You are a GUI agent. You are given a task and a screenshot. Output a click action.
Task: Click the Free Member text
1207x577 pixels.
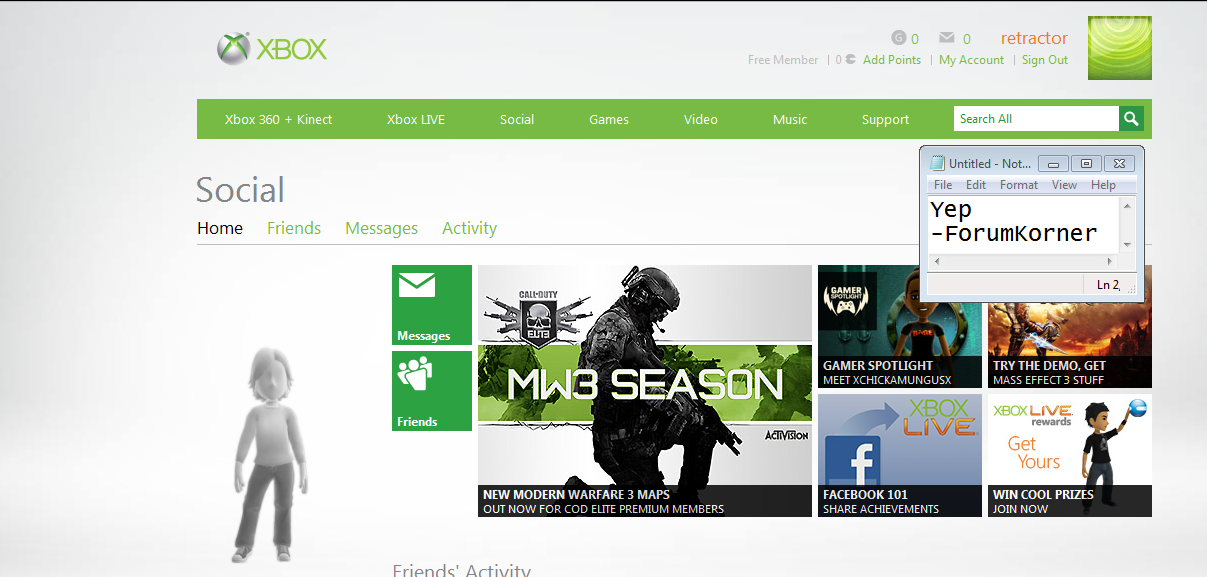783,60
